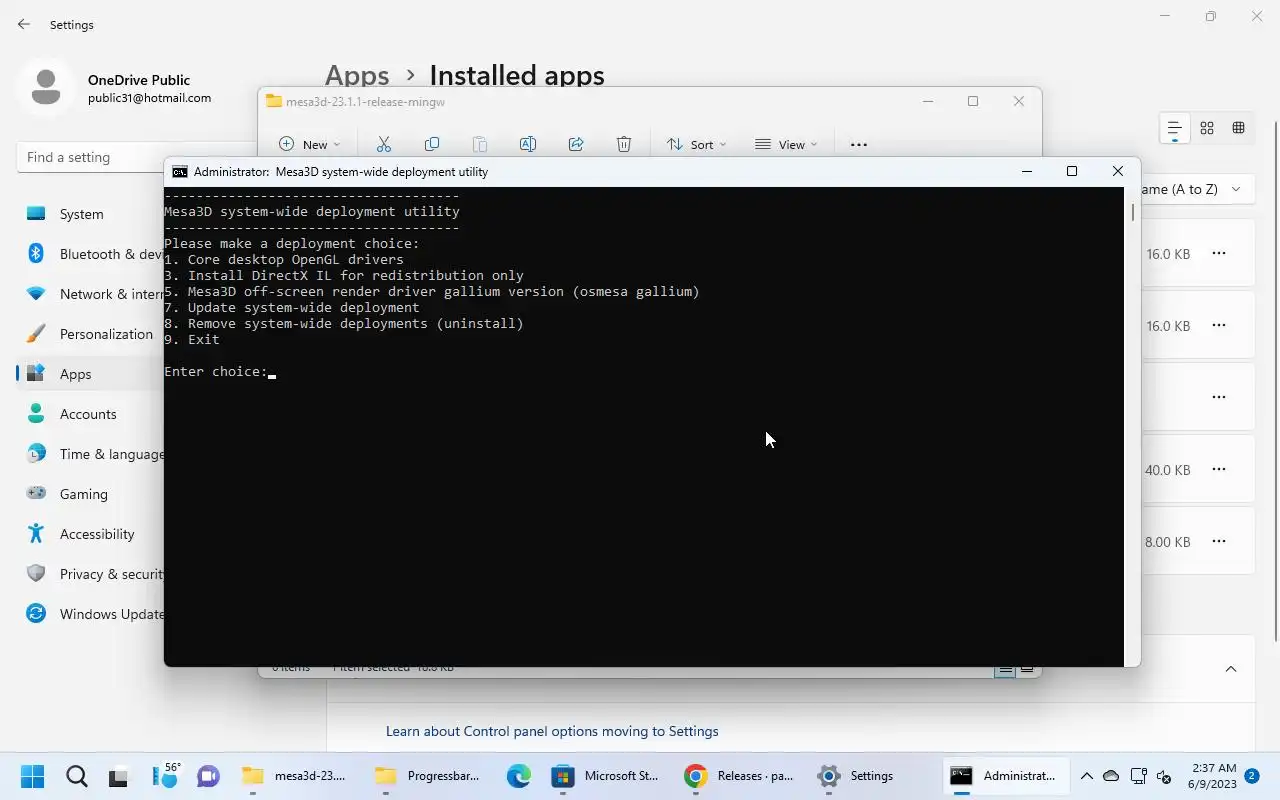The image size is (1280, 800).
Task: Open the Sort dropdown in Explorer
Action: point(696,144)
